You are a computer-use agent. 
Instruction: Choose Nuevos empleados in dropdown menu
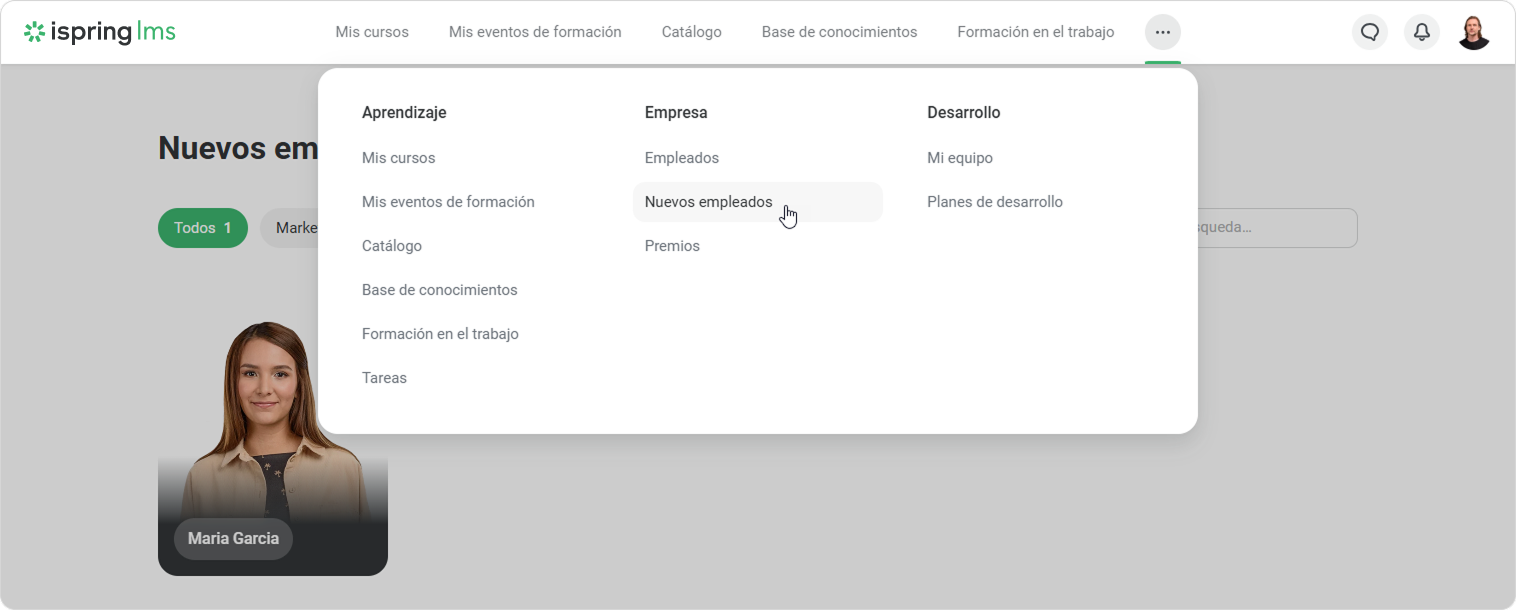pyautogui.click(x=709, y=202)
